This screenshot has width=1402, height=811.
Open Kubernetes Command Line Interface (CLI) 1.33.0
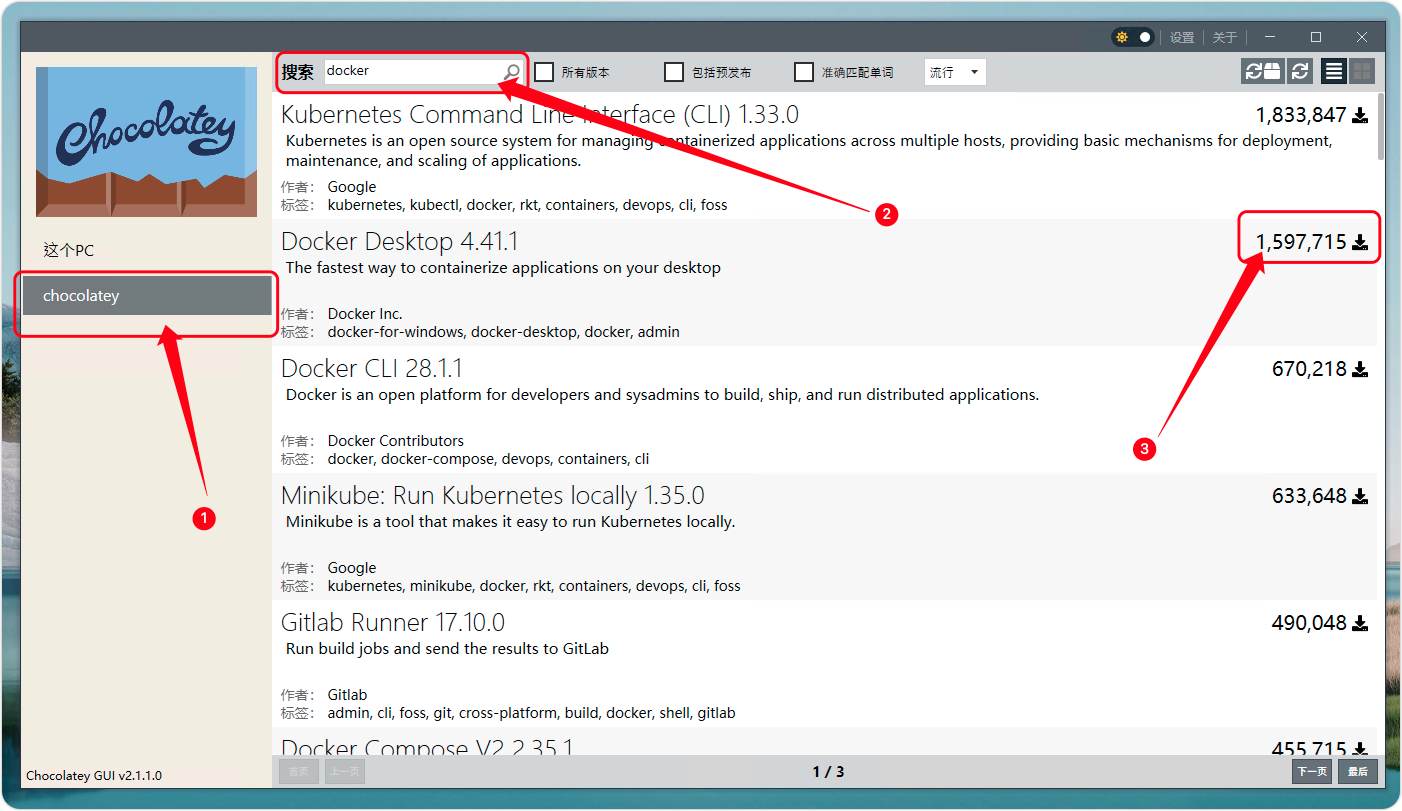540,114
